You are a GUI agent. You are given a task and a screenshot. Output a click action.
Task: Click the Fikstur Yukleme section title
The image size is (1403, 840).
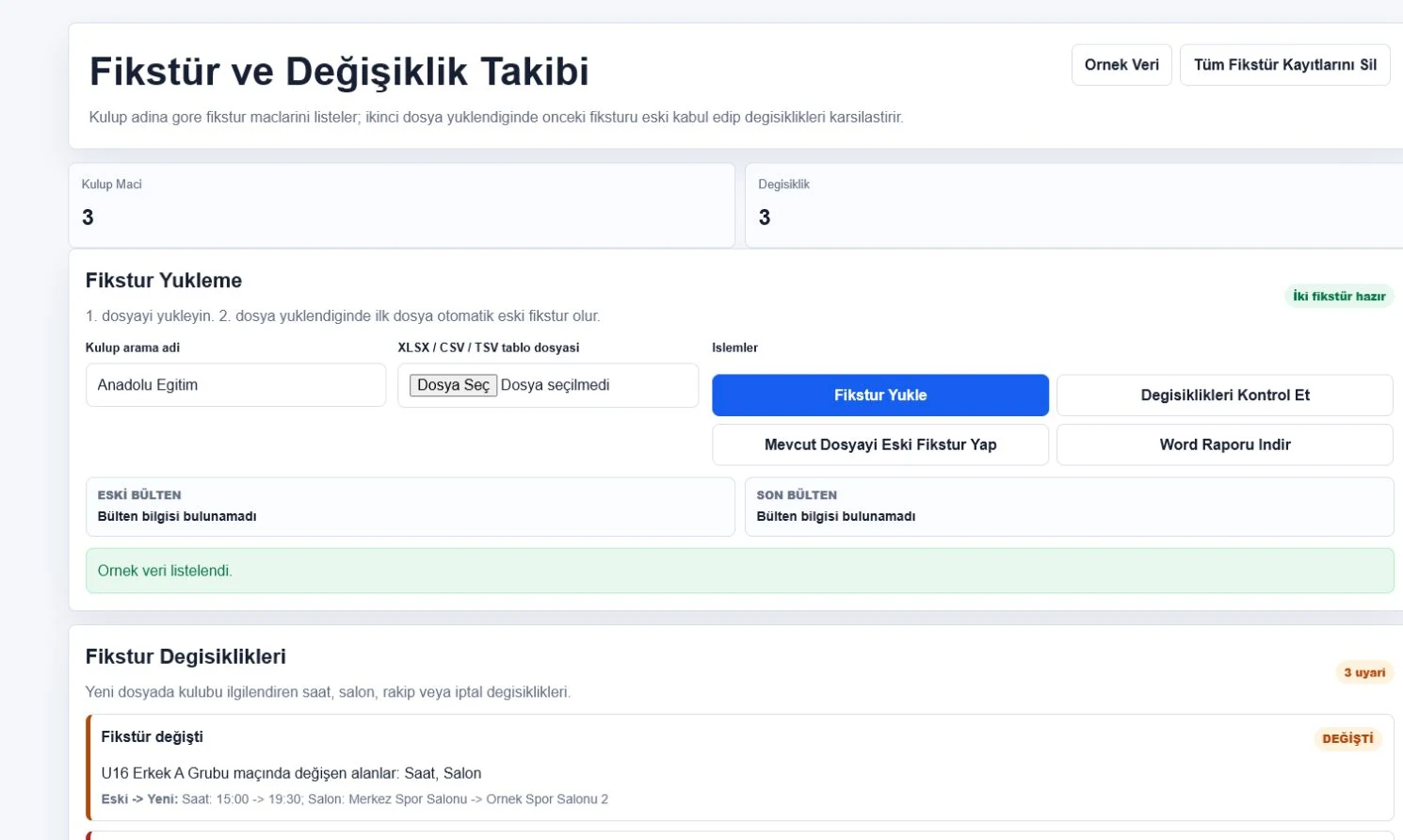(x=164, y=281)
